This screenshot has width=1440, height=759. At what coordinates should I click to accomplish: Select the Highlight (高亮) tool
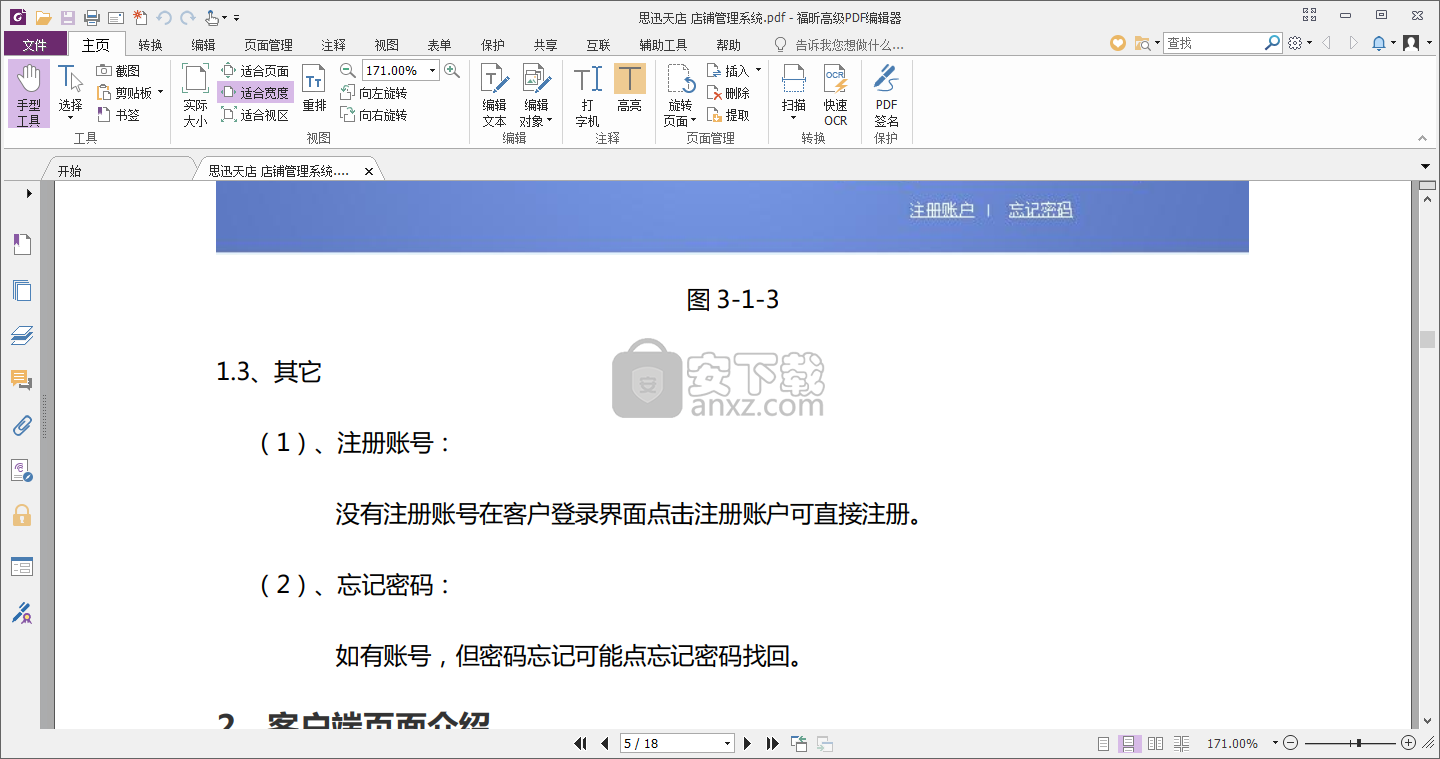[629, 88]
